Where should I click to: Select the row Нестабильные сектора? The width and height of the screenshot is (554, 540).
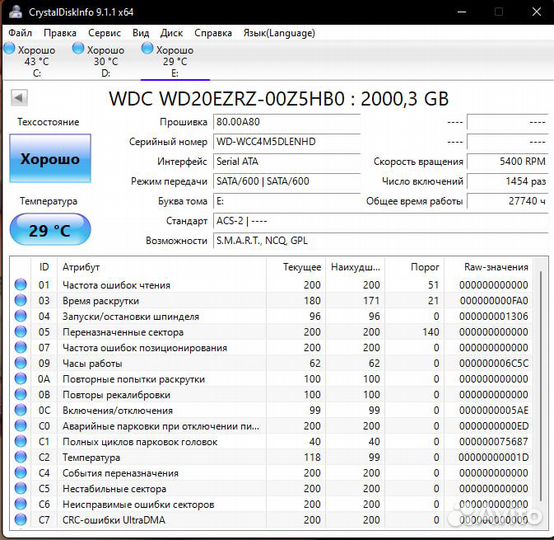pos(271,488)
